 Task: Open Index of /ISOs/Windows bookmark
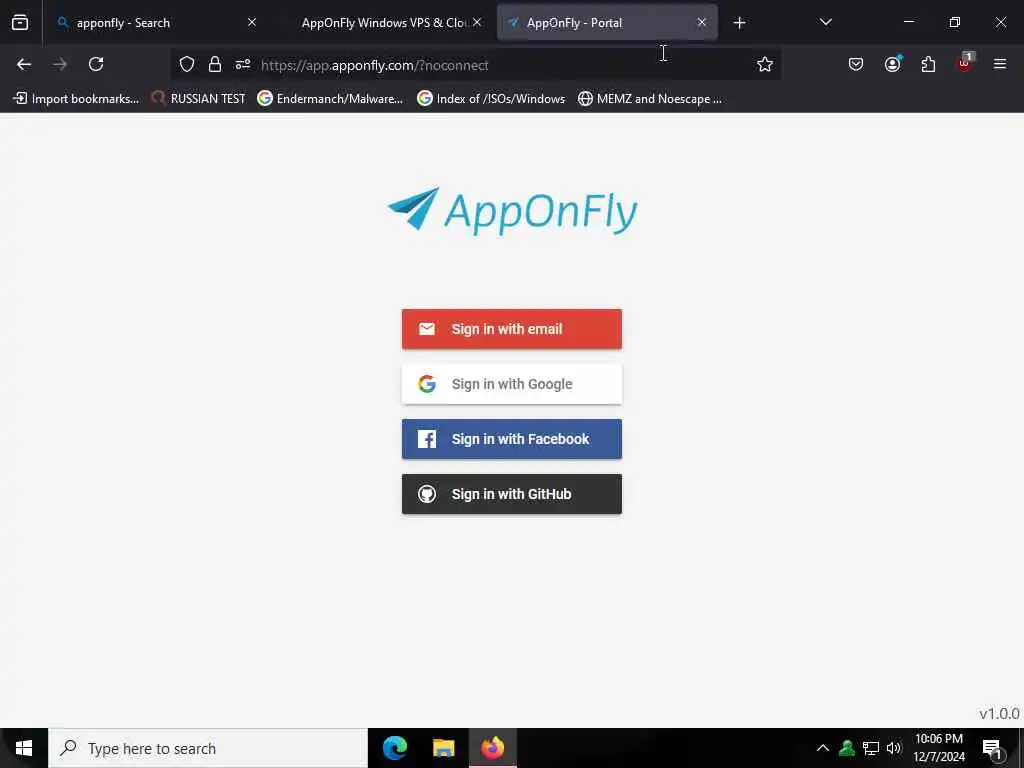click(x=491, y=99)
